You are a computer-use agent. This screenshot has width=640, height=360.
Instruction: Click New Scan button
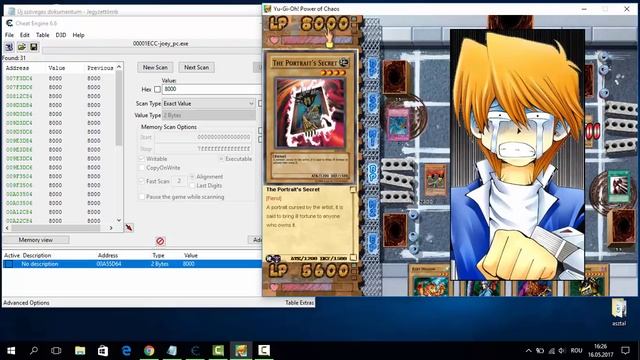155,67
